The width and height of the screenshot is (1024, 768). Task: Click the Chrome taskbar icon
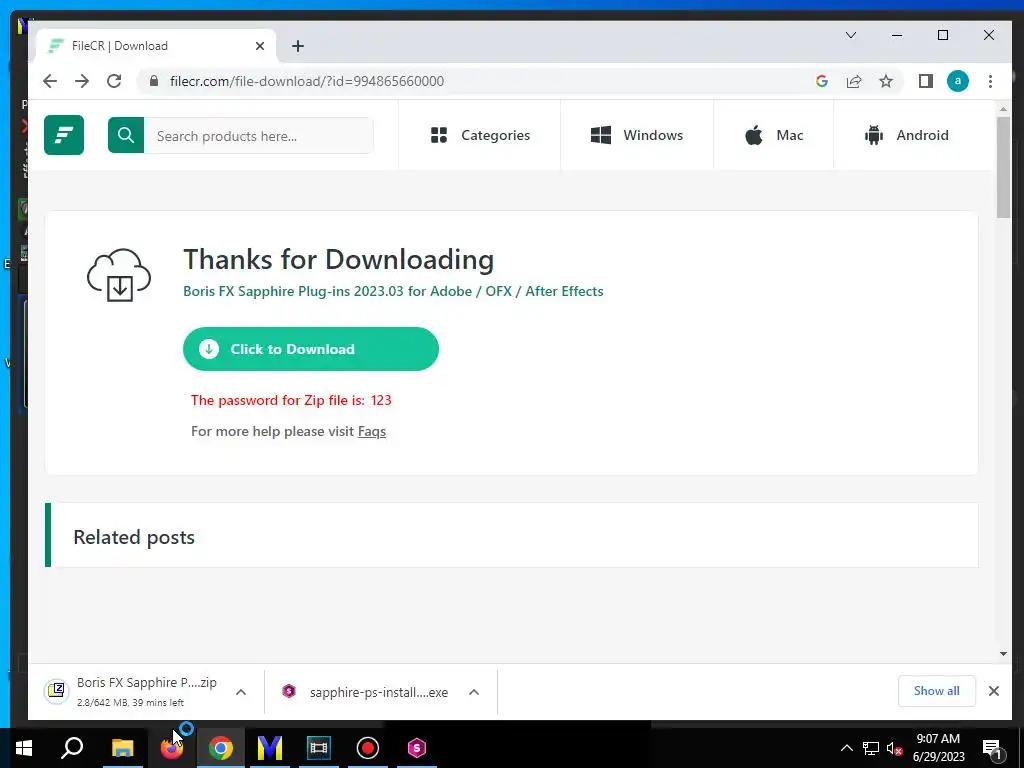coord(221,748)
